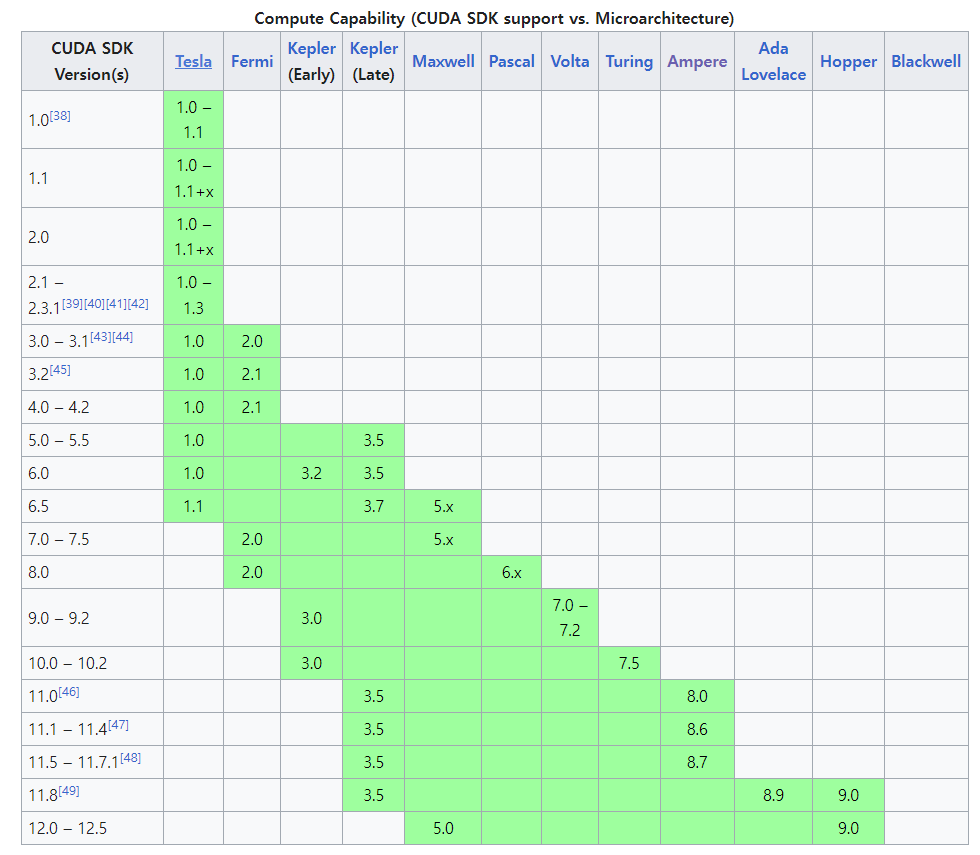Click the Fermi '2.0' cell in the 8.0 row
Screen dimensions: 980x855
[252, 572]
